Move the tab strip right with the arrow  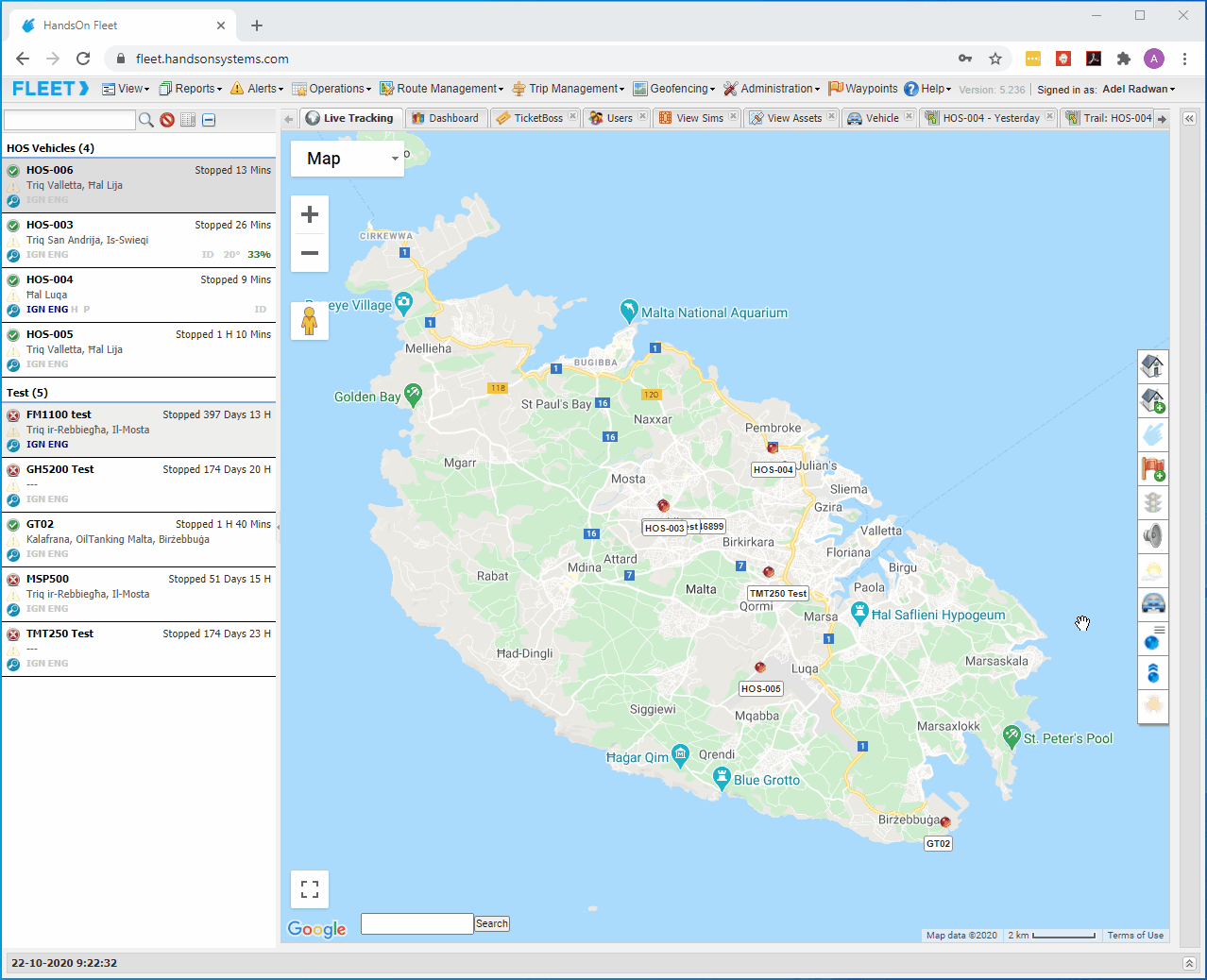pyautogui.click(x=1162, y=119)
